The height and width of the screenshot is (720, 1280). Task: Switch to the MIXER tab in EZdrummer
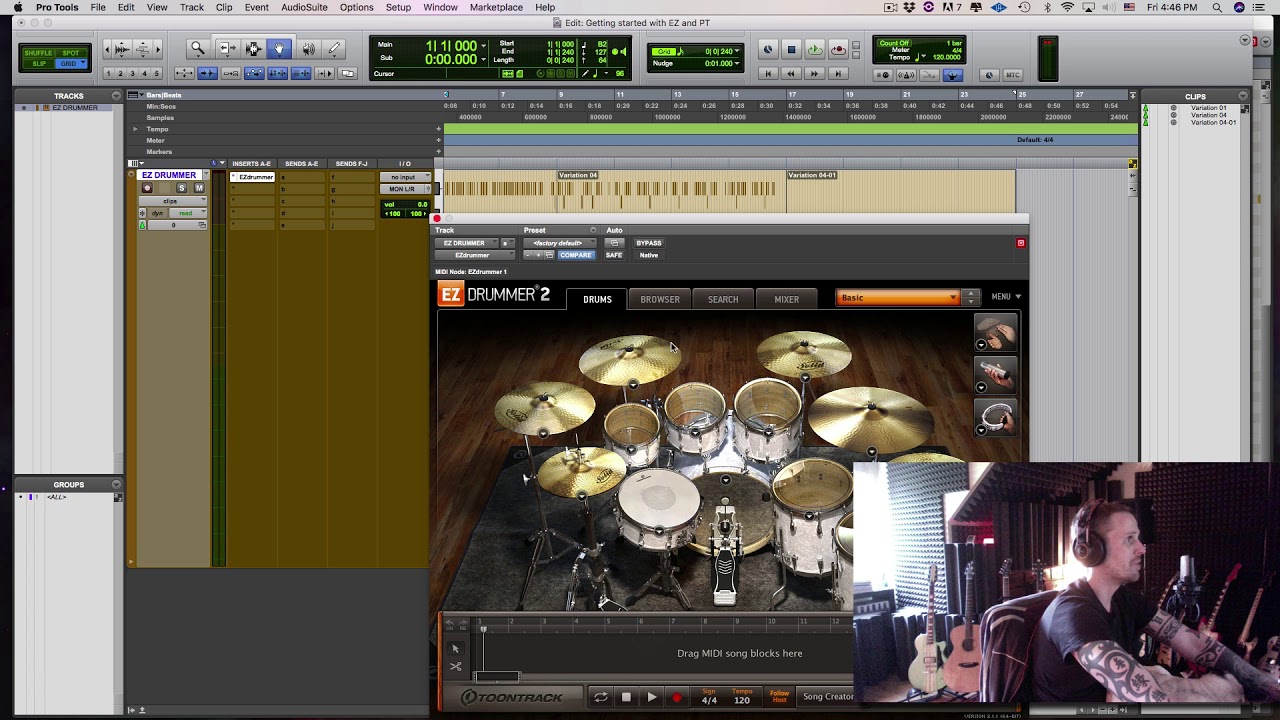click(x=786, y=299)
